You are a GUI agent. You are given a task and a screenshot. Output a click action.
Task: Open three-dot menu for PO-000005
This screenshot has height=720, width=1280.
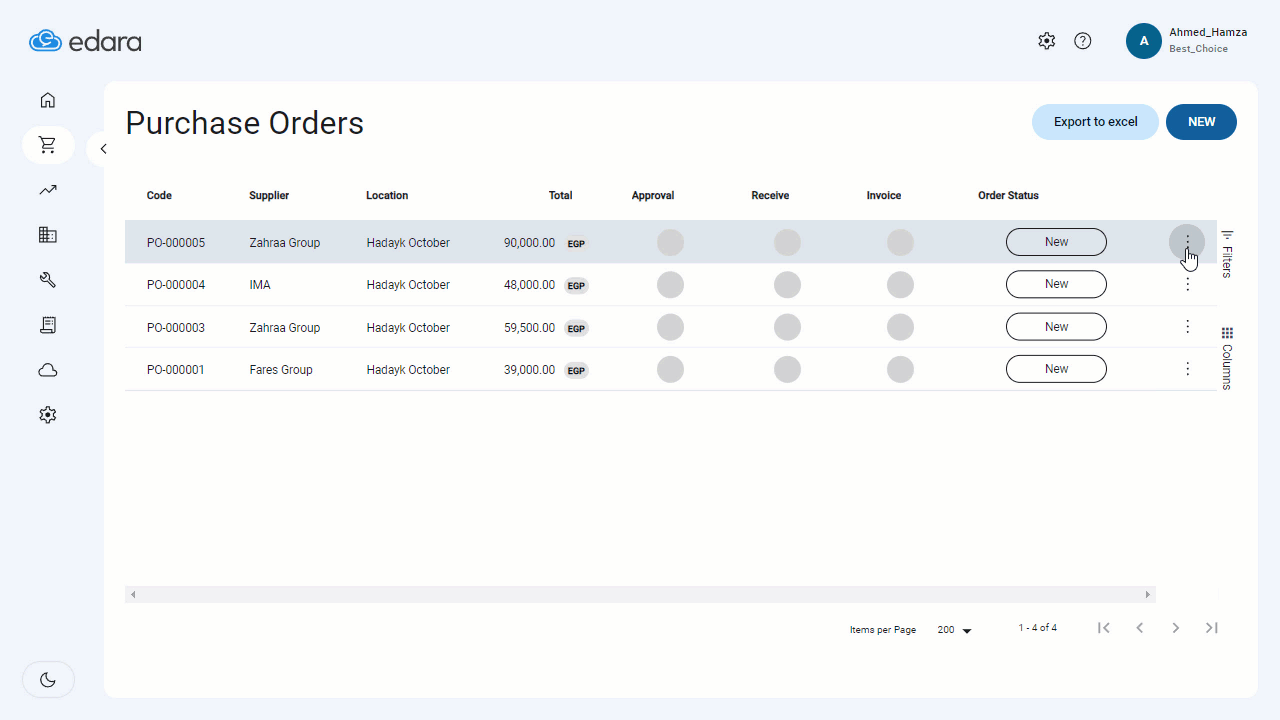(x=1187, y=242)
